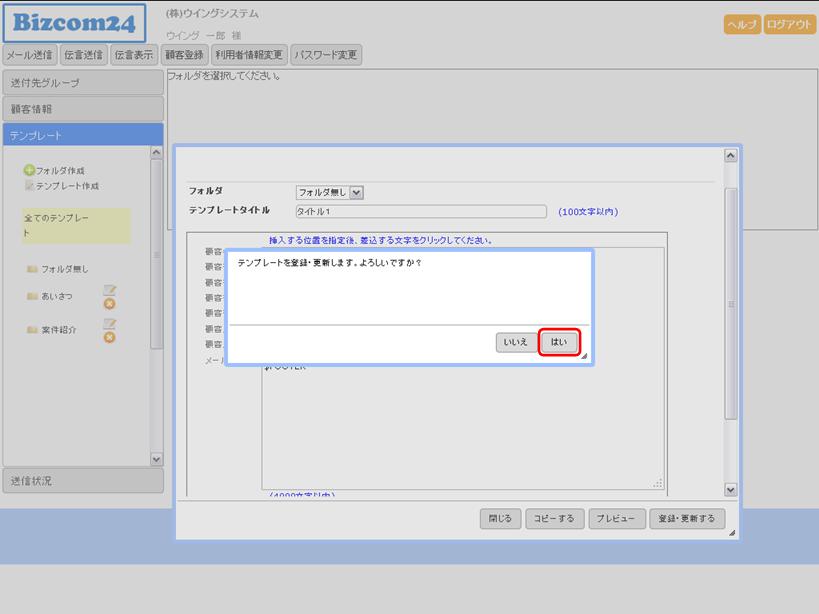Open the 顧客登録 menu tab
This screenshot has width=819, height=614.
coord(184,55)
